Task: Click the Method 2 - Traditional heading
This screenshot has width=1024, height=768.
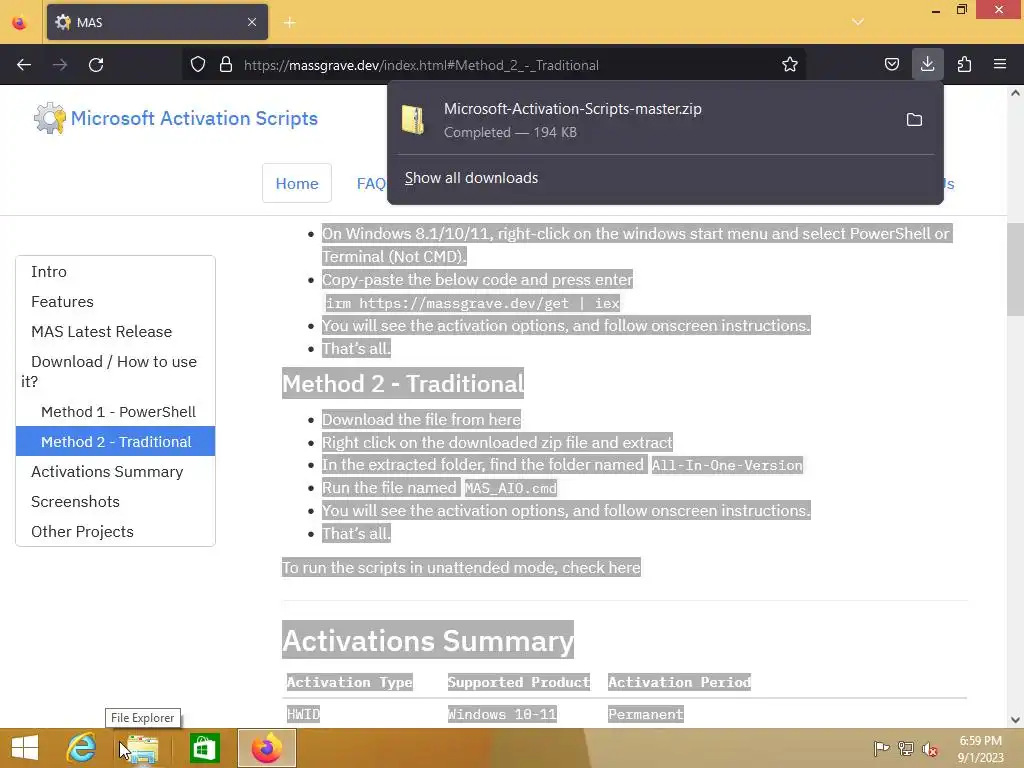Action: click(x=402, y=383)
